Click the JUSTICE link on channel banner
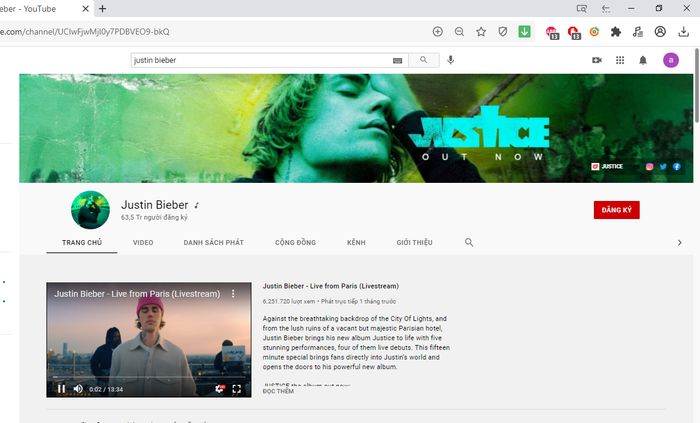The width and height of the screenshot is (700, 423). [607, 166]
